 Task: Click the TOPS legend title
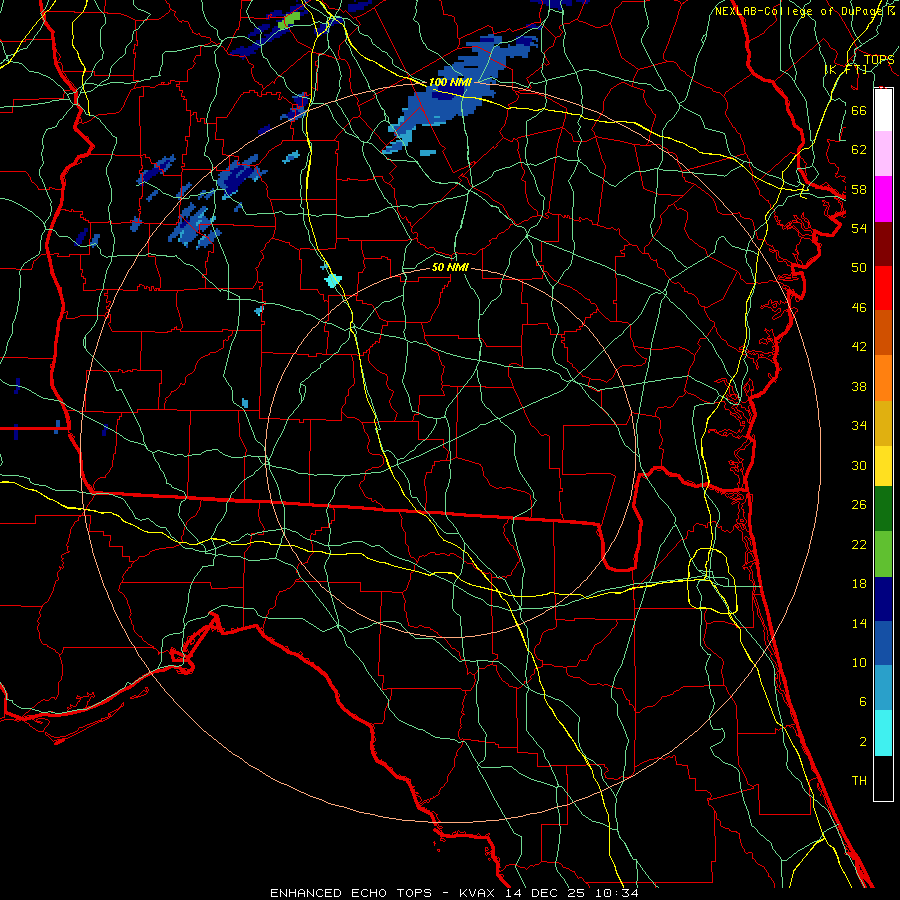[x=879, y=60]
